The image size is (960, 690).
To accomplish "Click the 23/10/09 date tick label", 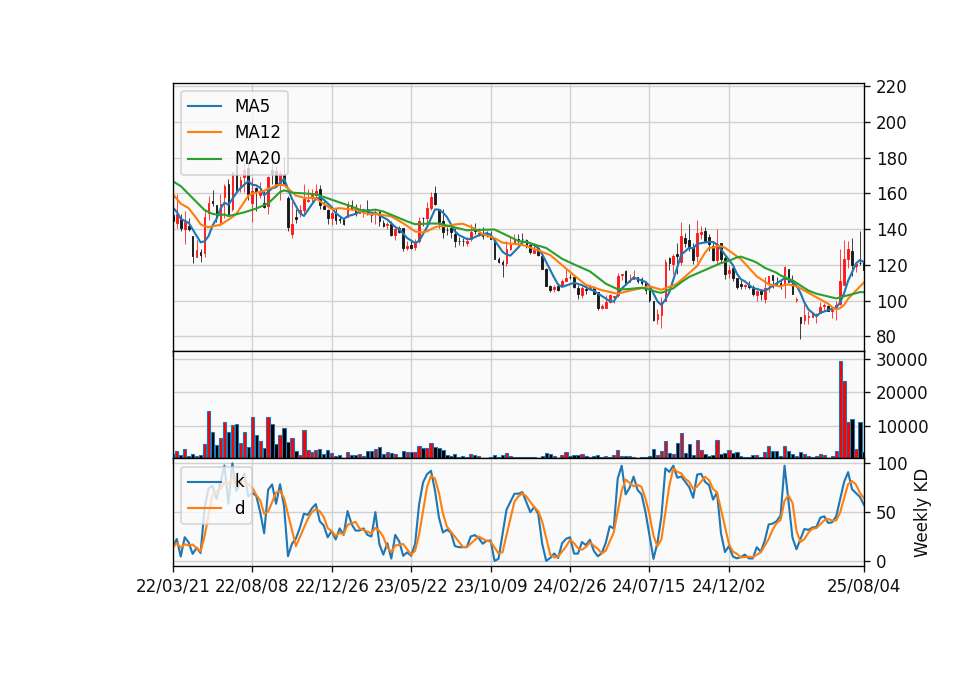I will (x=490, y=586).
